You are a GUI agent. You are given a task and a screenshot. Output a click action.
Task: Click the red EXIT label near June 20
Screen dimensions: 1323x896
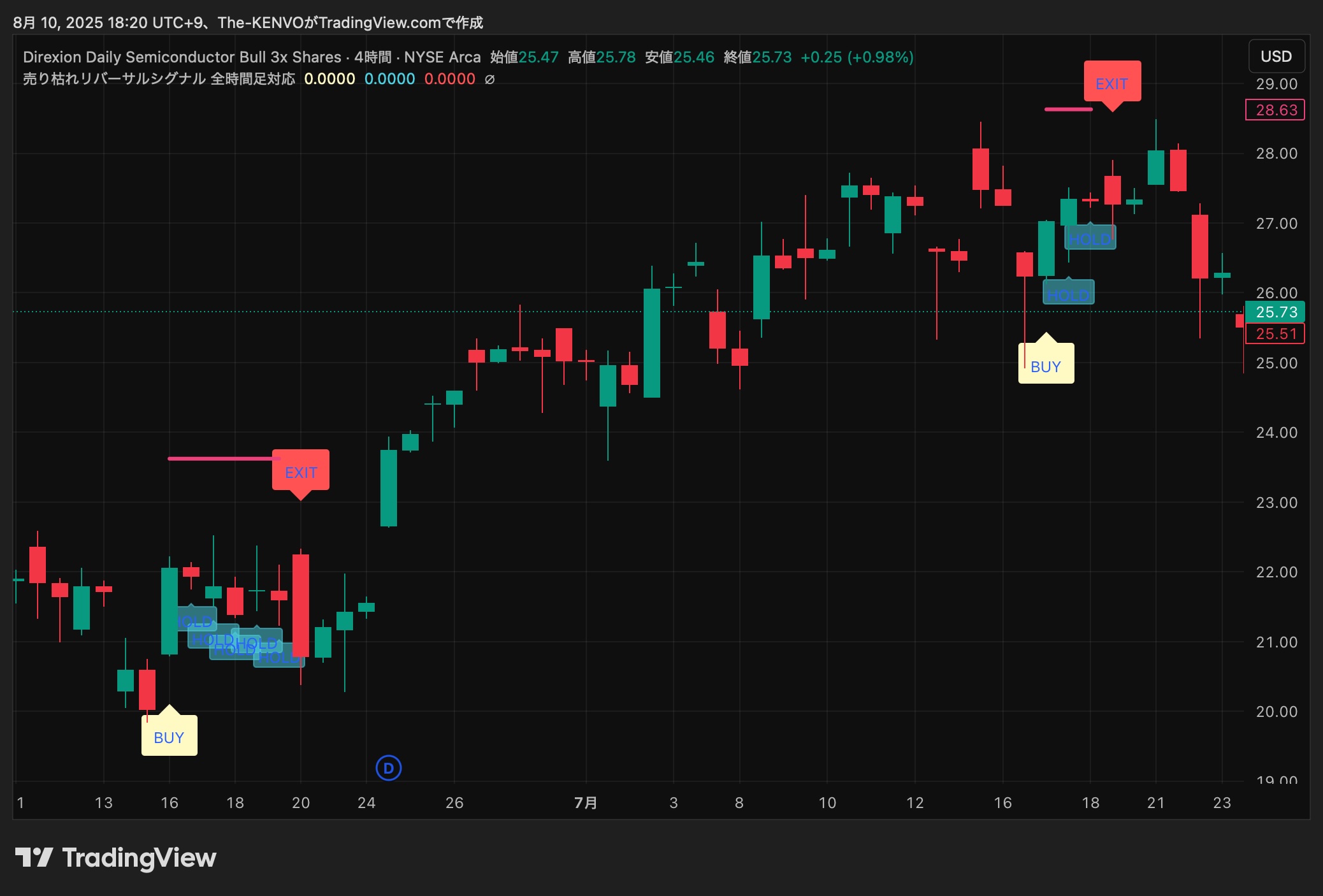coord(301,472)
